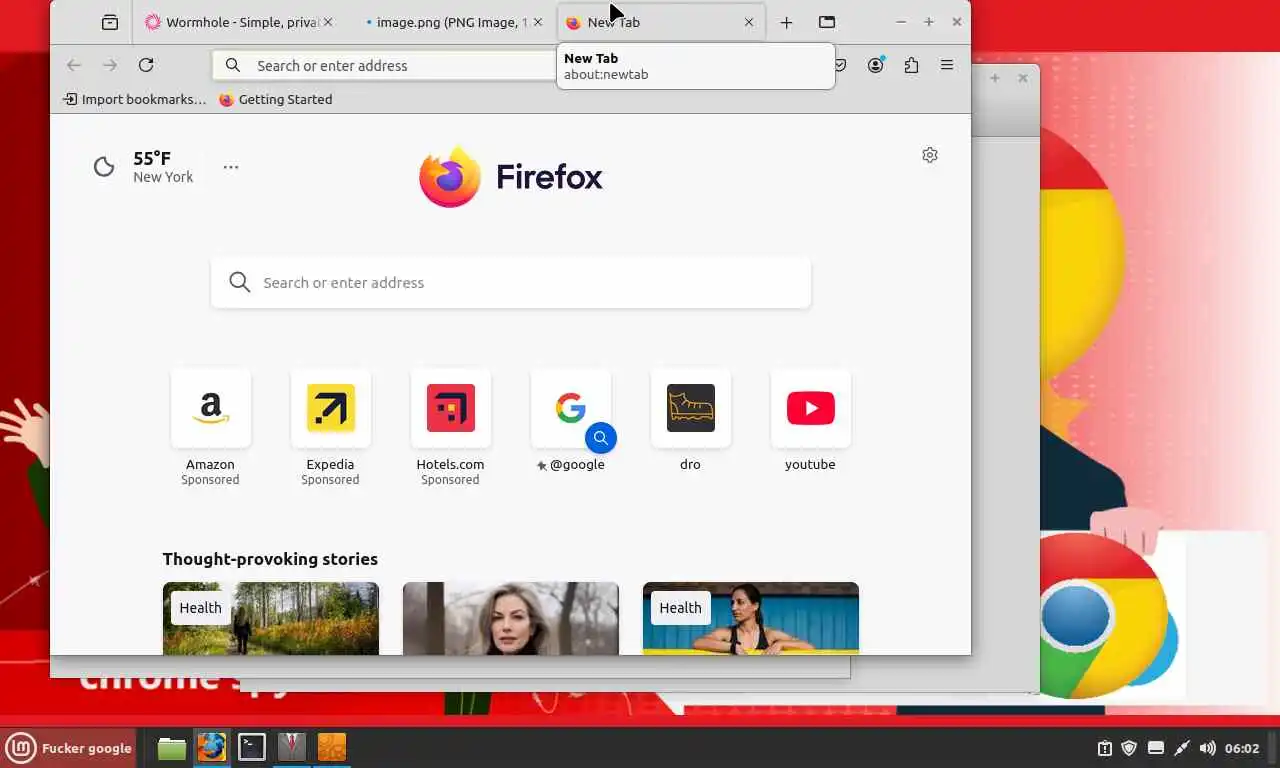Open the shield tray icon
Screen dimensions: 1280x768
pyautogui.click(x=1129, y=748)
